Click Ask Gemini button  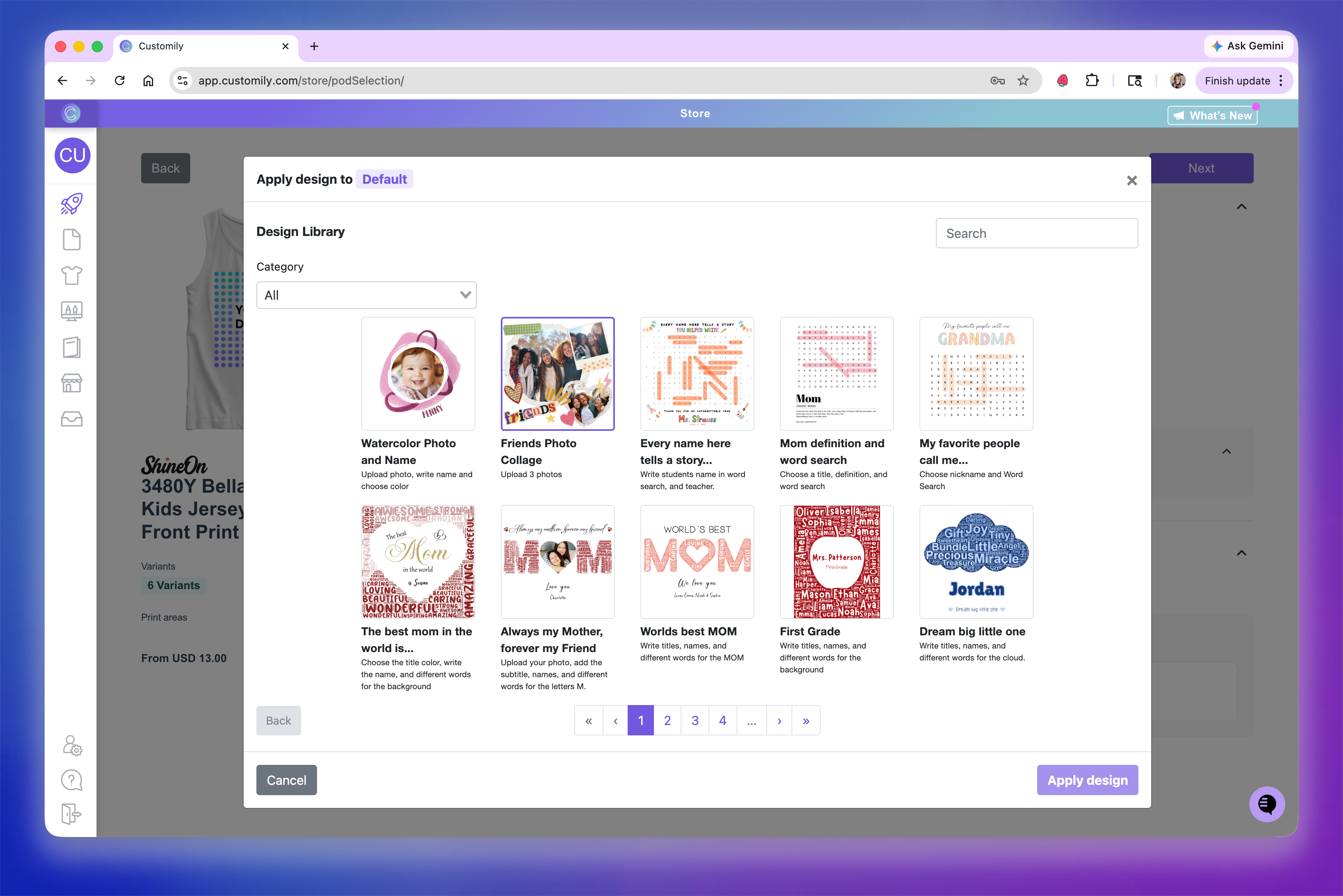tap(1248, 46)
